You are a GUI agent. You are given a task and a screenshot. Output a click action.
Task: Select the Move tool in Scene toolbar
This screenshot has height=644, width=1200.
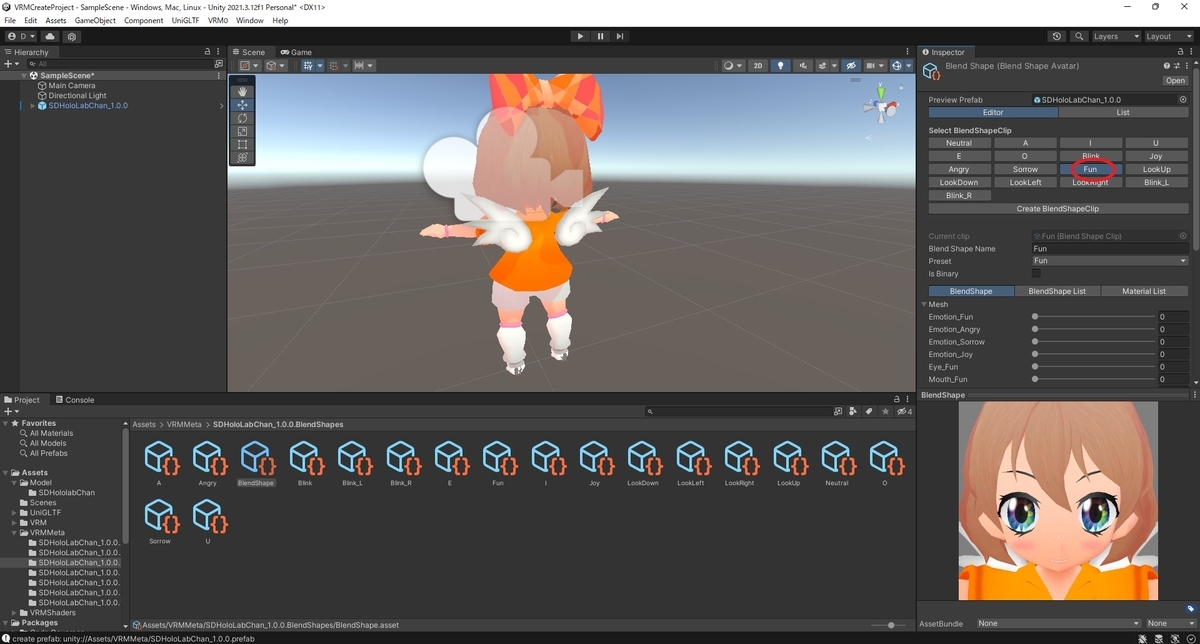242,105
